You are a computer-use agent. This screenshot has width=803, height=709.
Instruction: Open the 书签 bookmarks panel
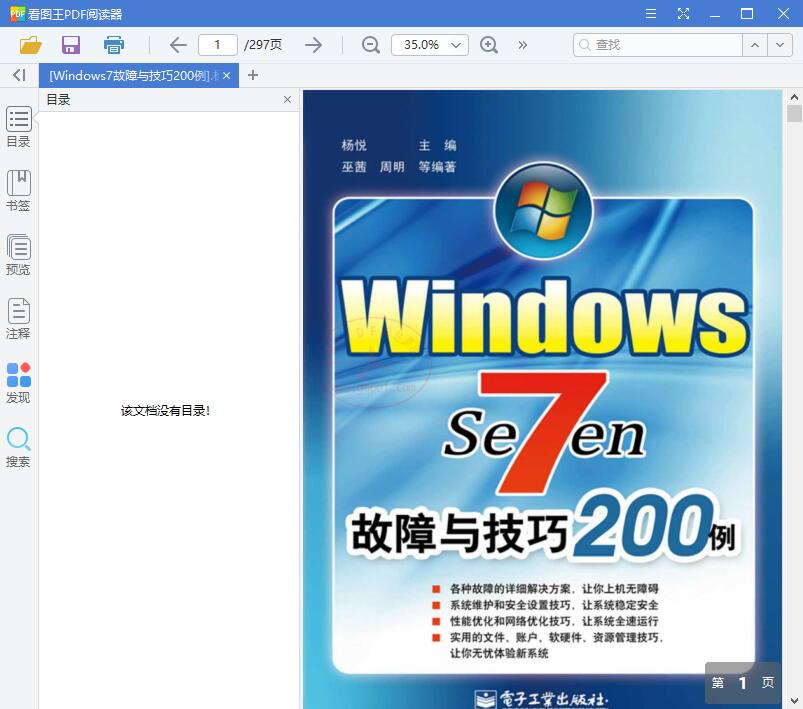click(18, 191)
